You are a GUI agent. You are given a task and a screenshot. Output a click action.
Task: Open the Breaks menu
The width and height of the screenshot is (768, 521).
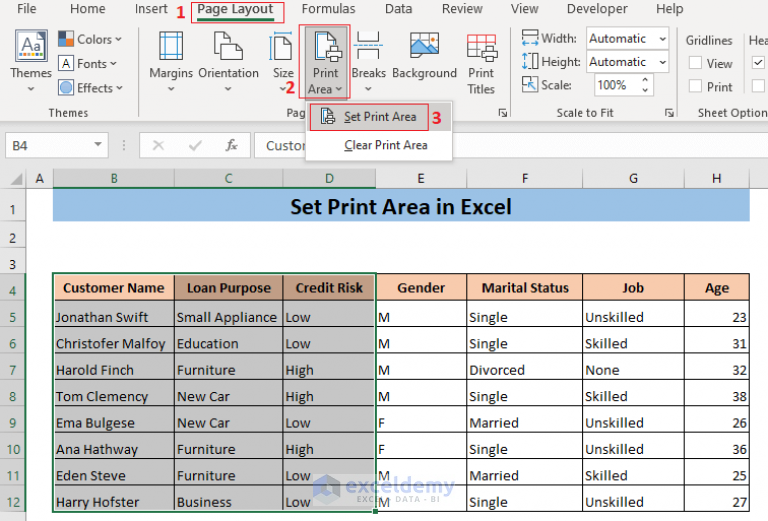pos(368,61)
